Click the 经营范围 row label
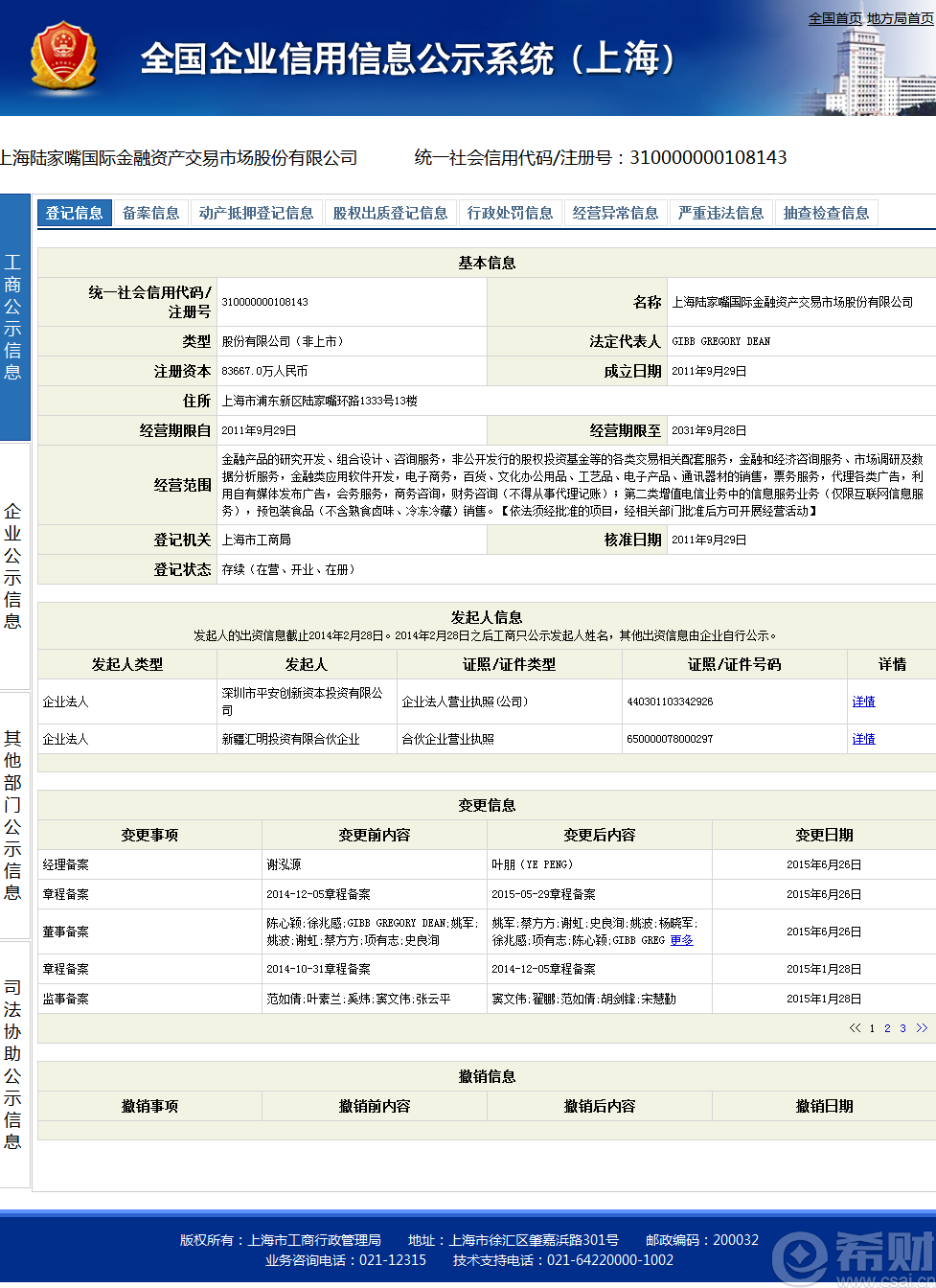This screenshot has height=1288, width=936. tap(182, 485)
